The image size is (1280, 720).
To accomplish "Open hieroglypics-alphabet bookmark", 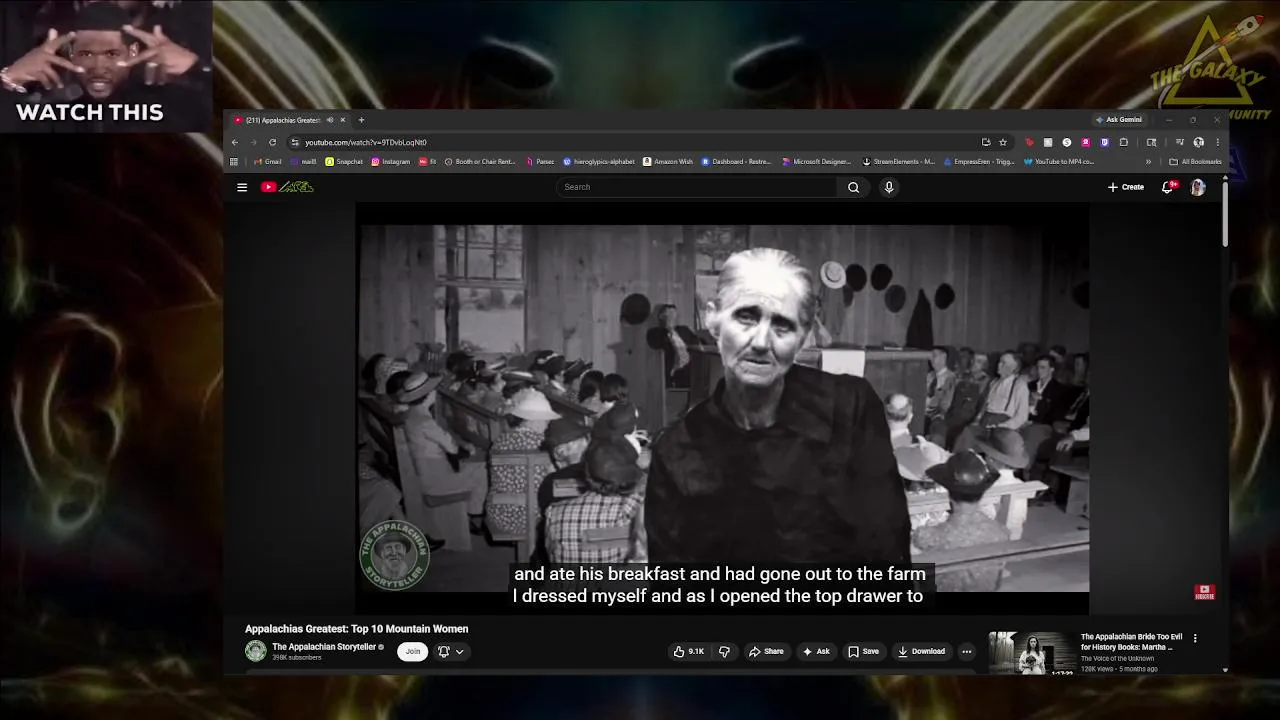I will (x=599, y=161).
